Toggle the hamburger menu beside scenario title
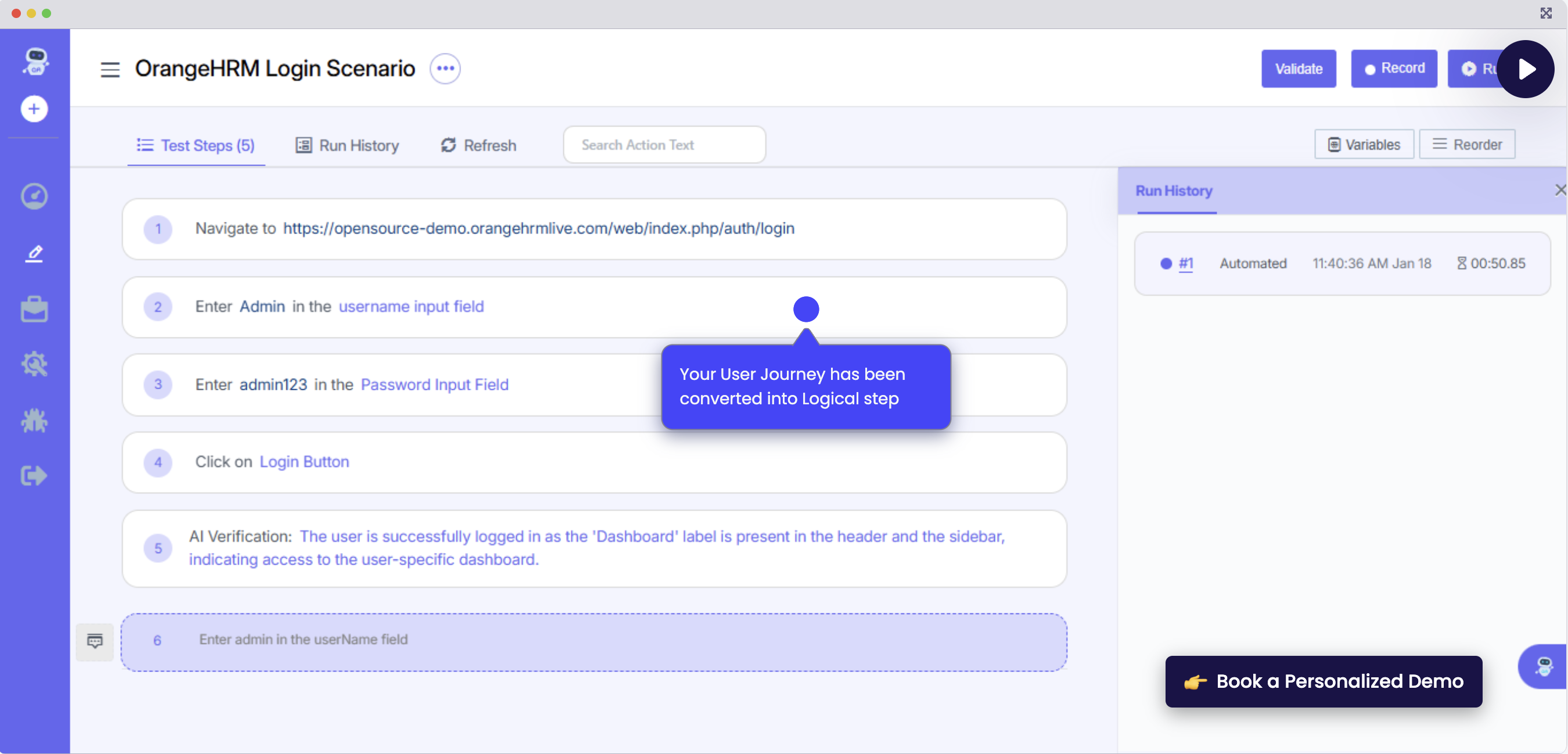 pos(110,70)
